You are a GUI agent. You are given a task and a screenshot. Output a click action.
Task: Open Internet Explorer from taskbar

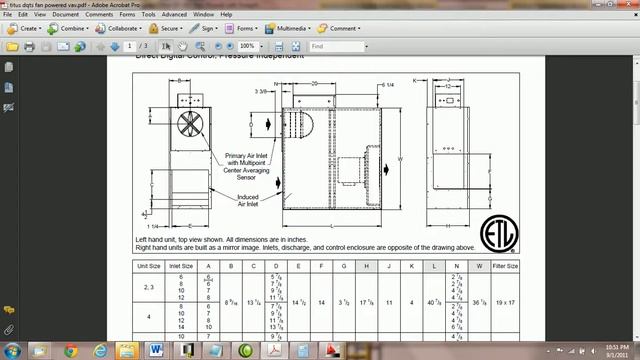click(100, 351)
